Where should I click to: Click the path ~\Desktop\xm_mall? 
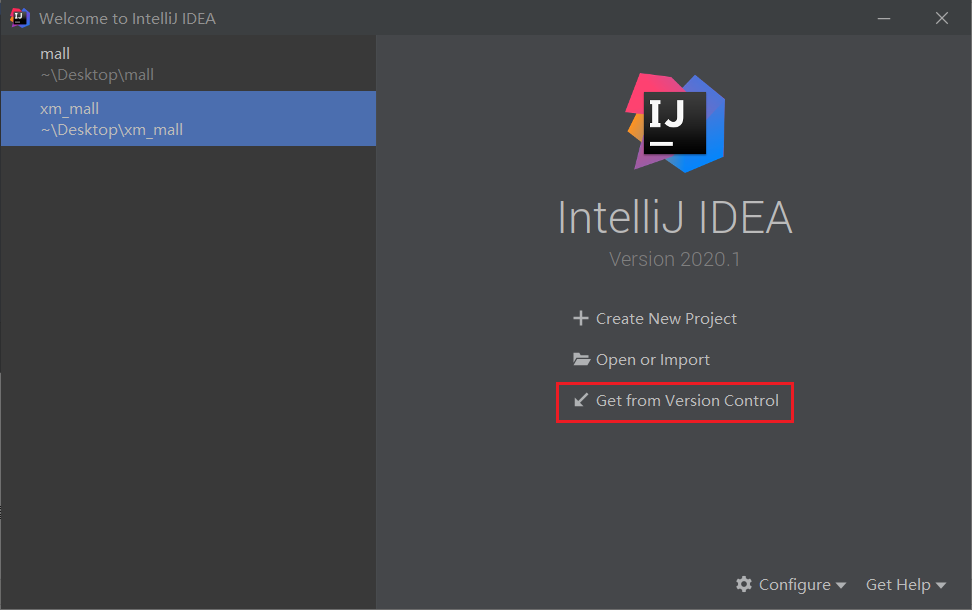[x=112, y=130]
